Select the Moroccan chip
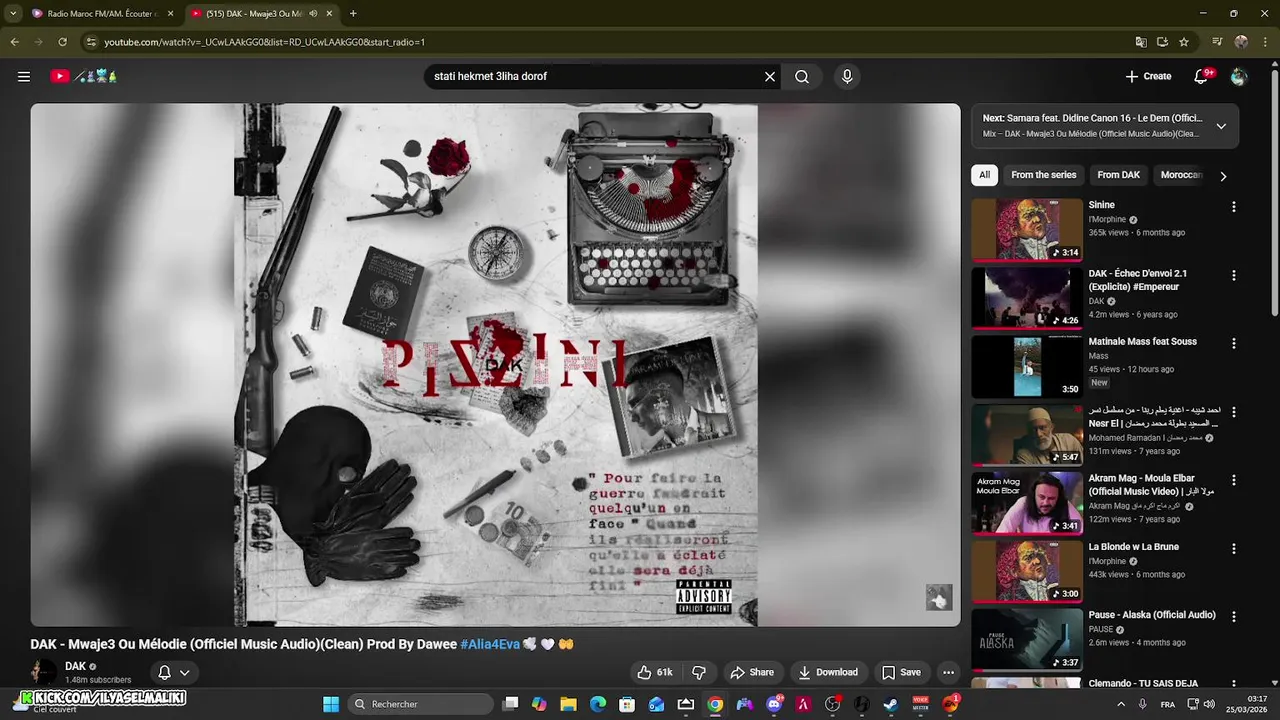1280x720 pixels. [x=1181, y=175]
